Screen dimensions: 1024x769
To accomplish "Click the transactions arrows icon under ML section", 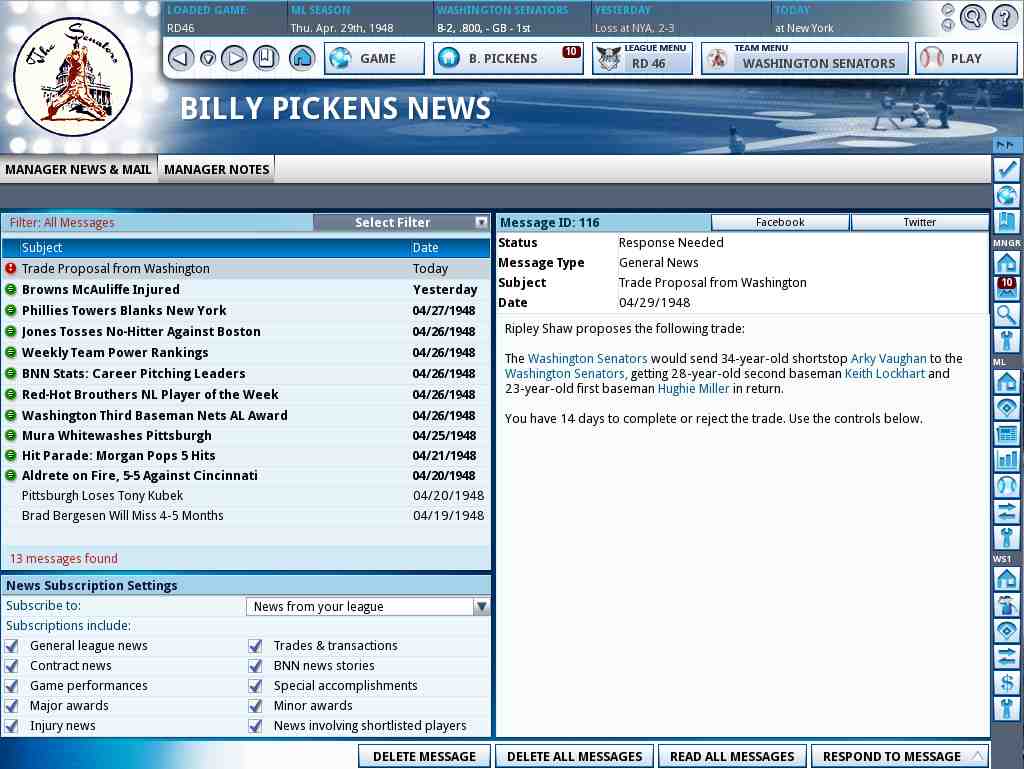I will pos(1006,512).
